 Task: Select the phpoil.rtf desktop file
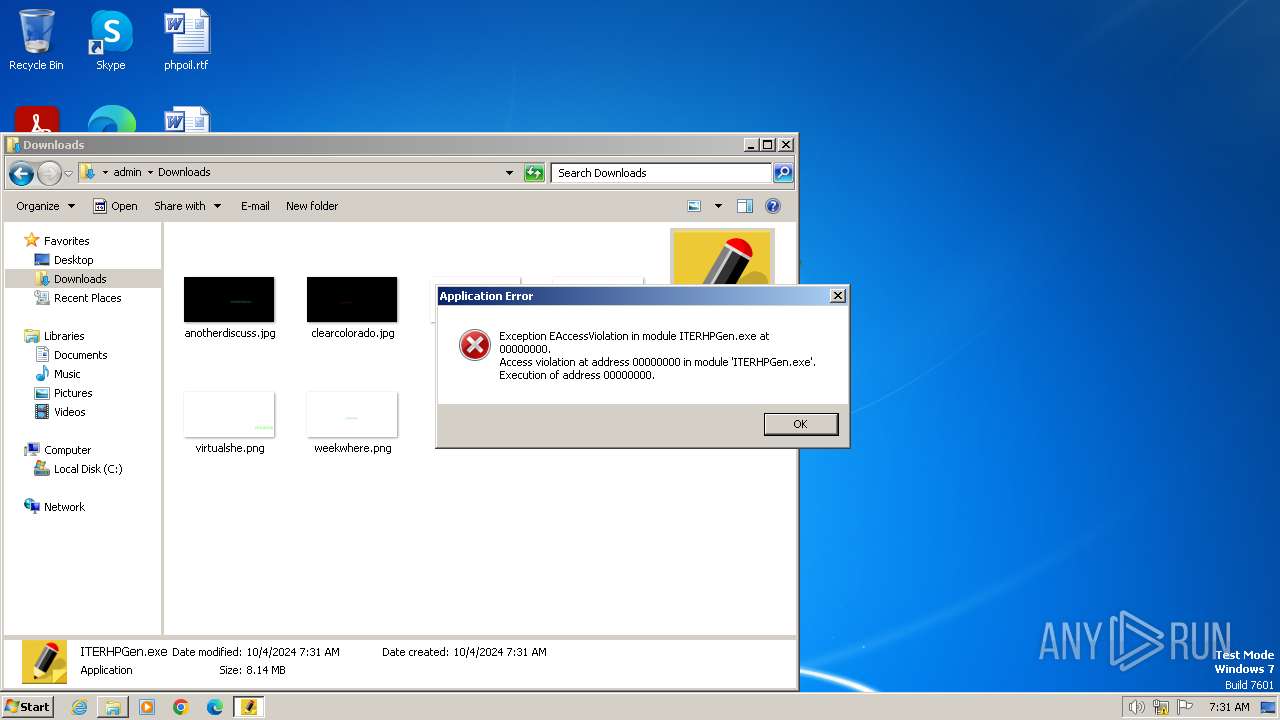[x=187, y=40]
